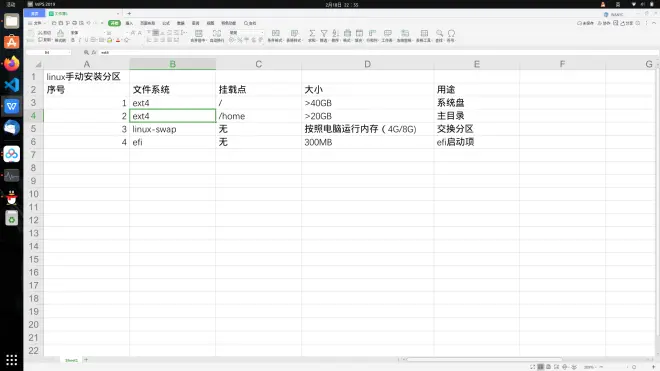Image resolution: width=660 pixels, height=371 pixels.
Task: Toggle underline formatting
Action: 86,40
